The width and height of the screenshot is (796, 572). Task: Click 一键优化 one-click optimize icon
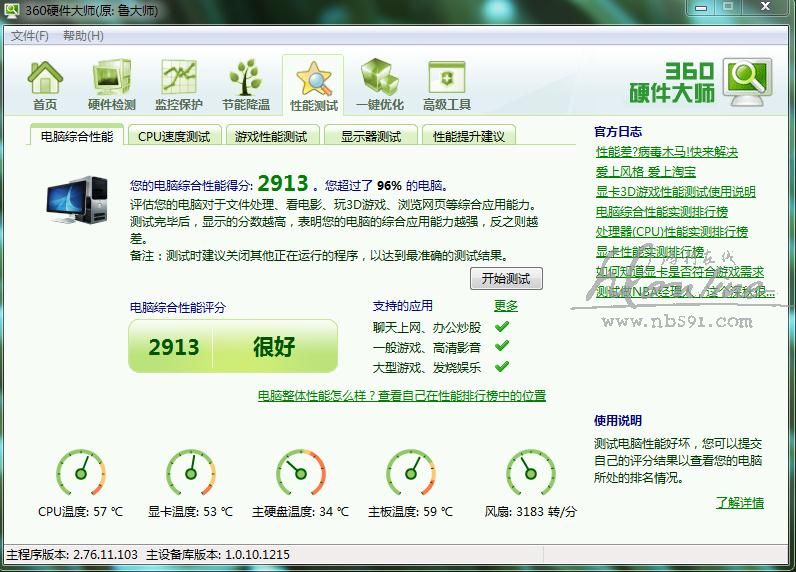pyautogui.click(x=380, y=84)
